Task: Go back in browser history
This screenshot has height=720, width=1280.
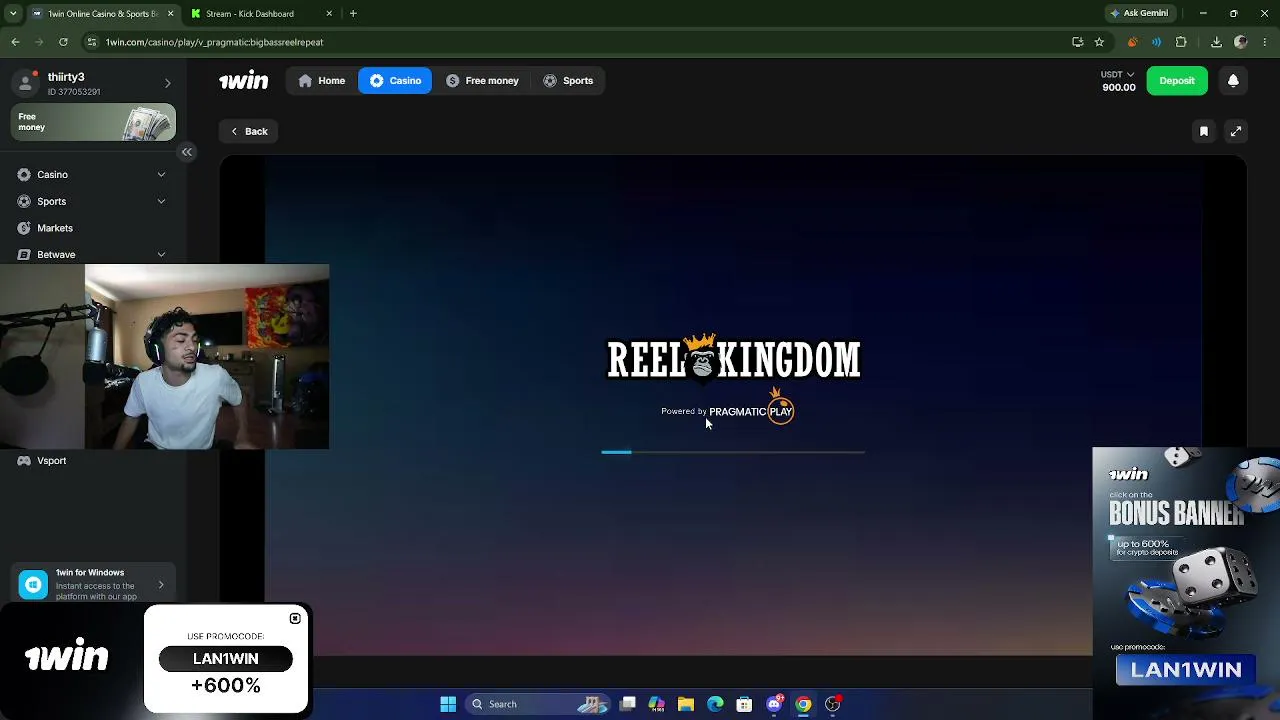Action: tap(15, 42)
